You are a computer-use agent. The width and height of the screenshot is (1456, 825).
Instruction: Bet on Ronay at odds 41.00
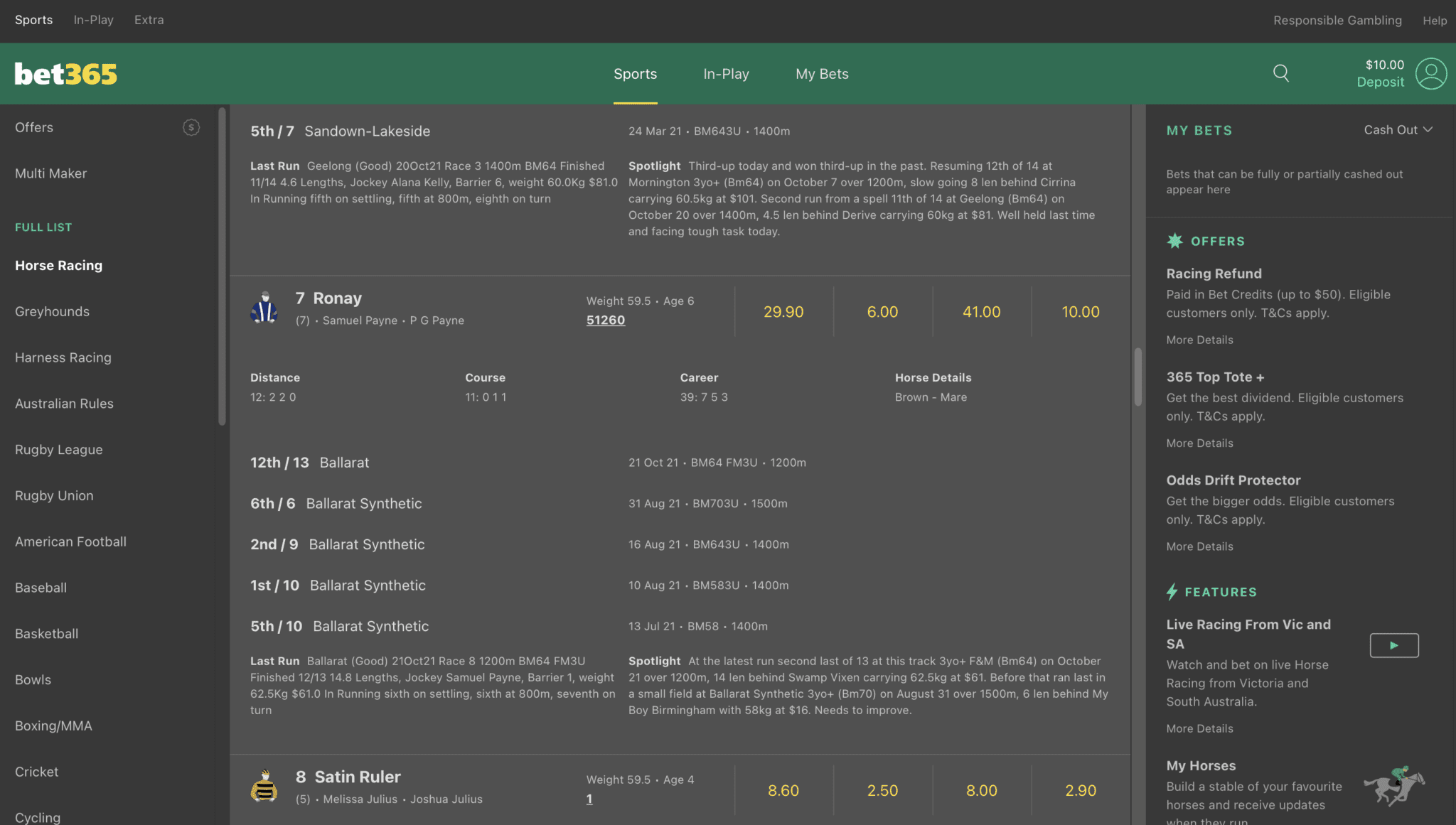pos(981,312)
